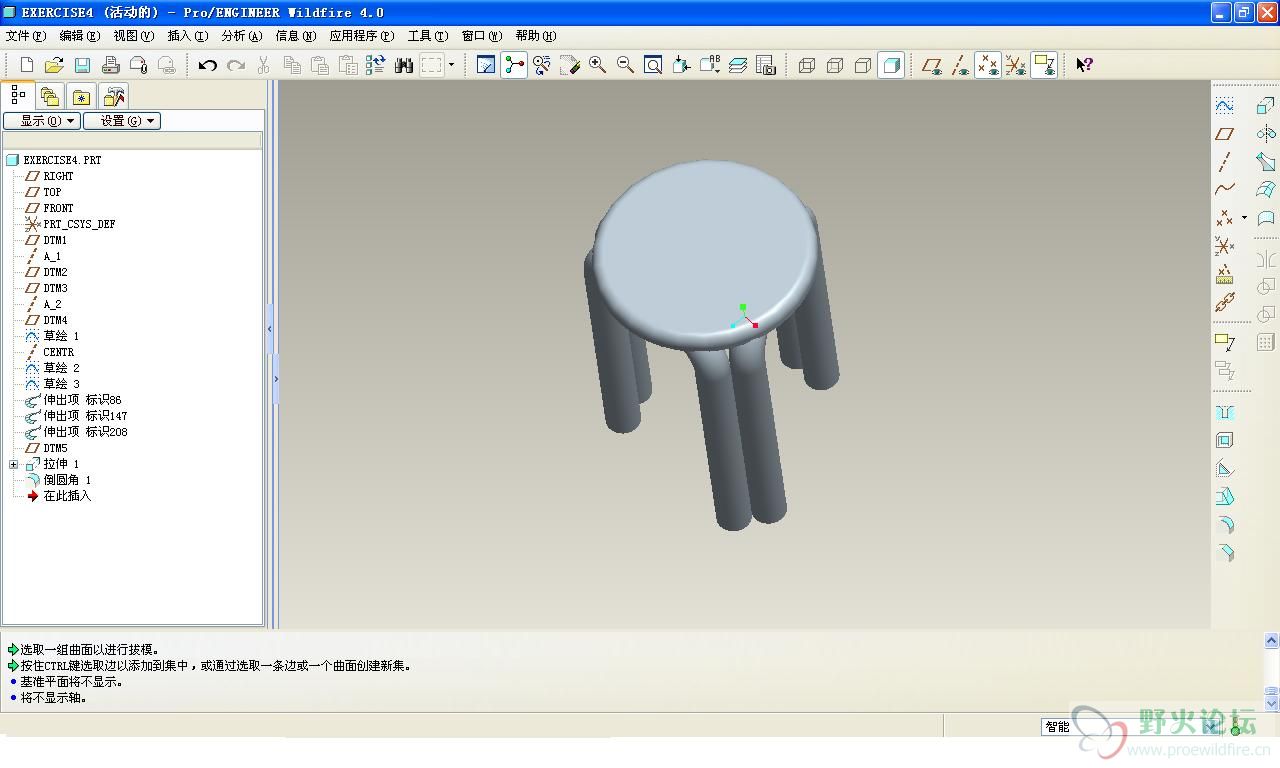Toggle annotation element display
Screen dimensions: 1280x768
click(1044, 65)
